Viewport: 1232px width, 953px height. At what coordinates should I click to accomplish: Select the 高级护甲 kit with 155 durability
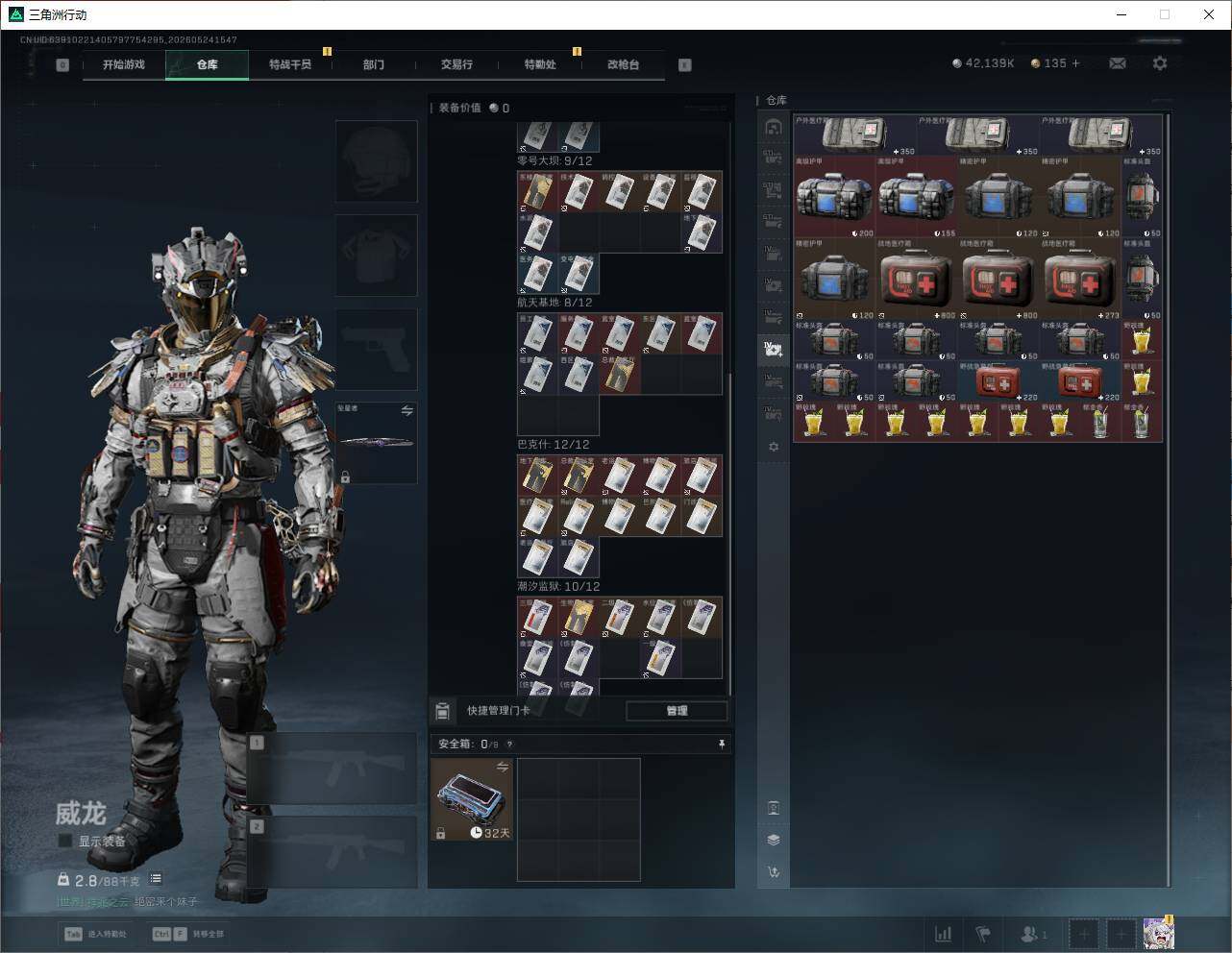[917, 198]
